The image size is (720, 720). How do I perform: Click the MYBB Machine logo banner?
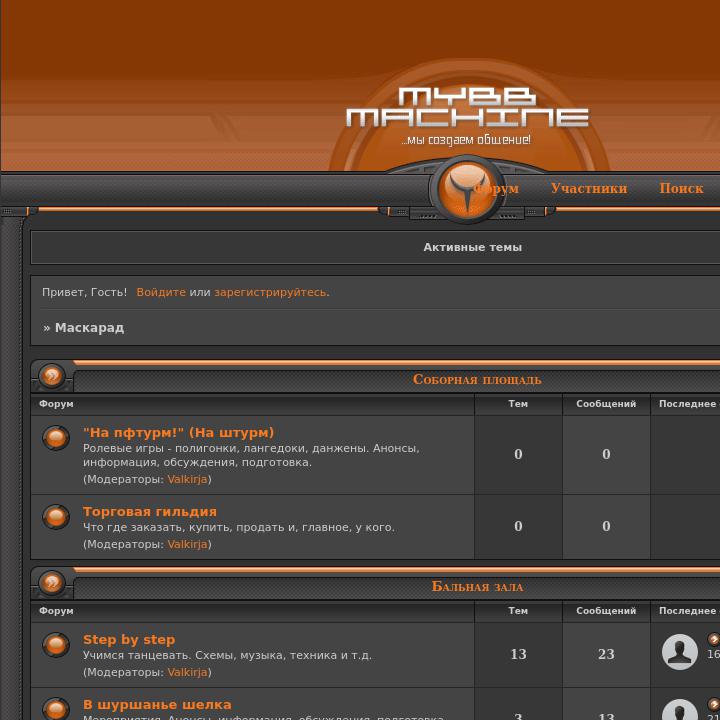(467, 116)
